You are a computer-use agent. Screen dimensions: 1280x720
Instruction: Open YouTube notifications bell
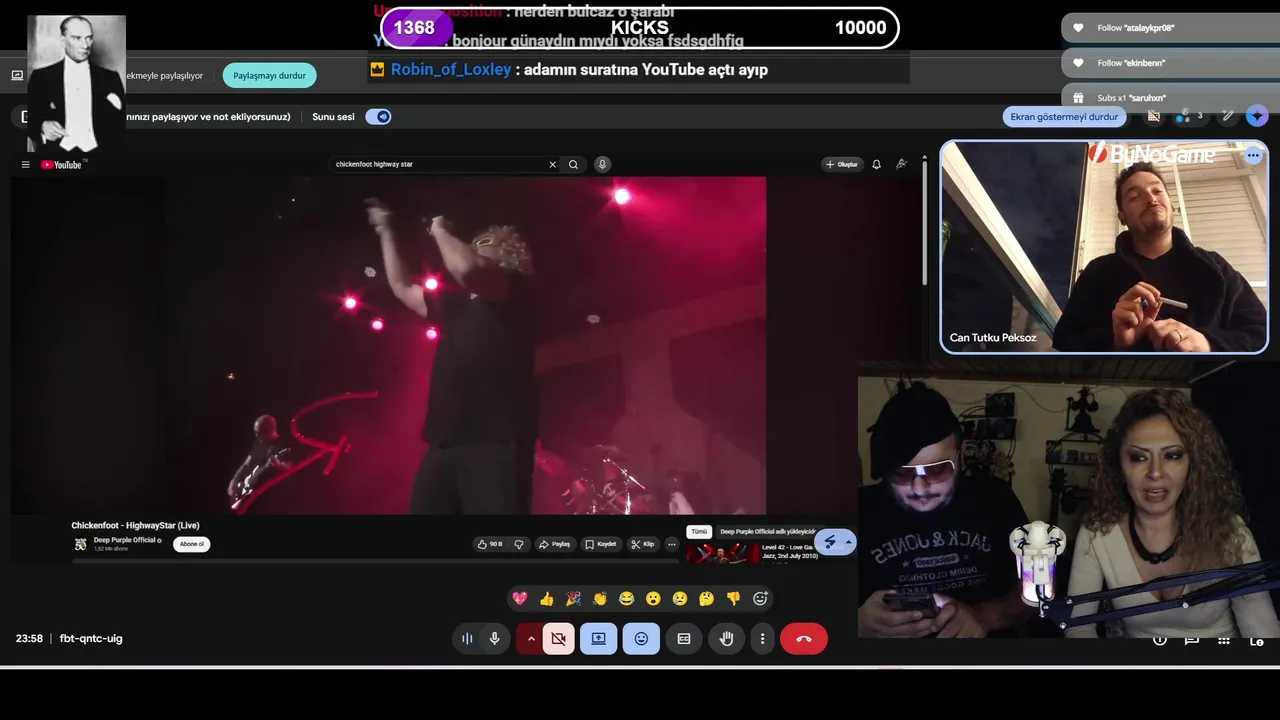pyautogui.click(x=876, y=165)
